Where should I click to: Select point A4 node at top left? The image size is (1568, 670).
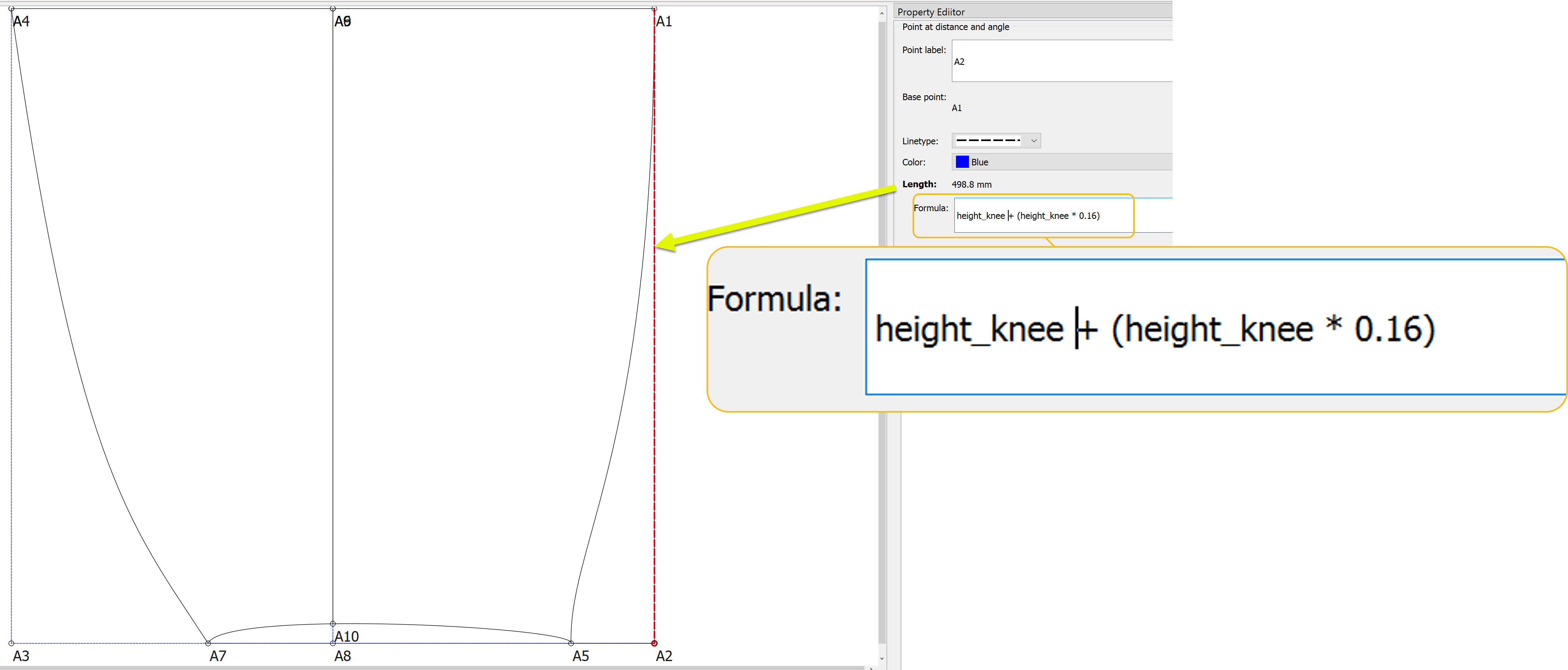coord(12,9)
